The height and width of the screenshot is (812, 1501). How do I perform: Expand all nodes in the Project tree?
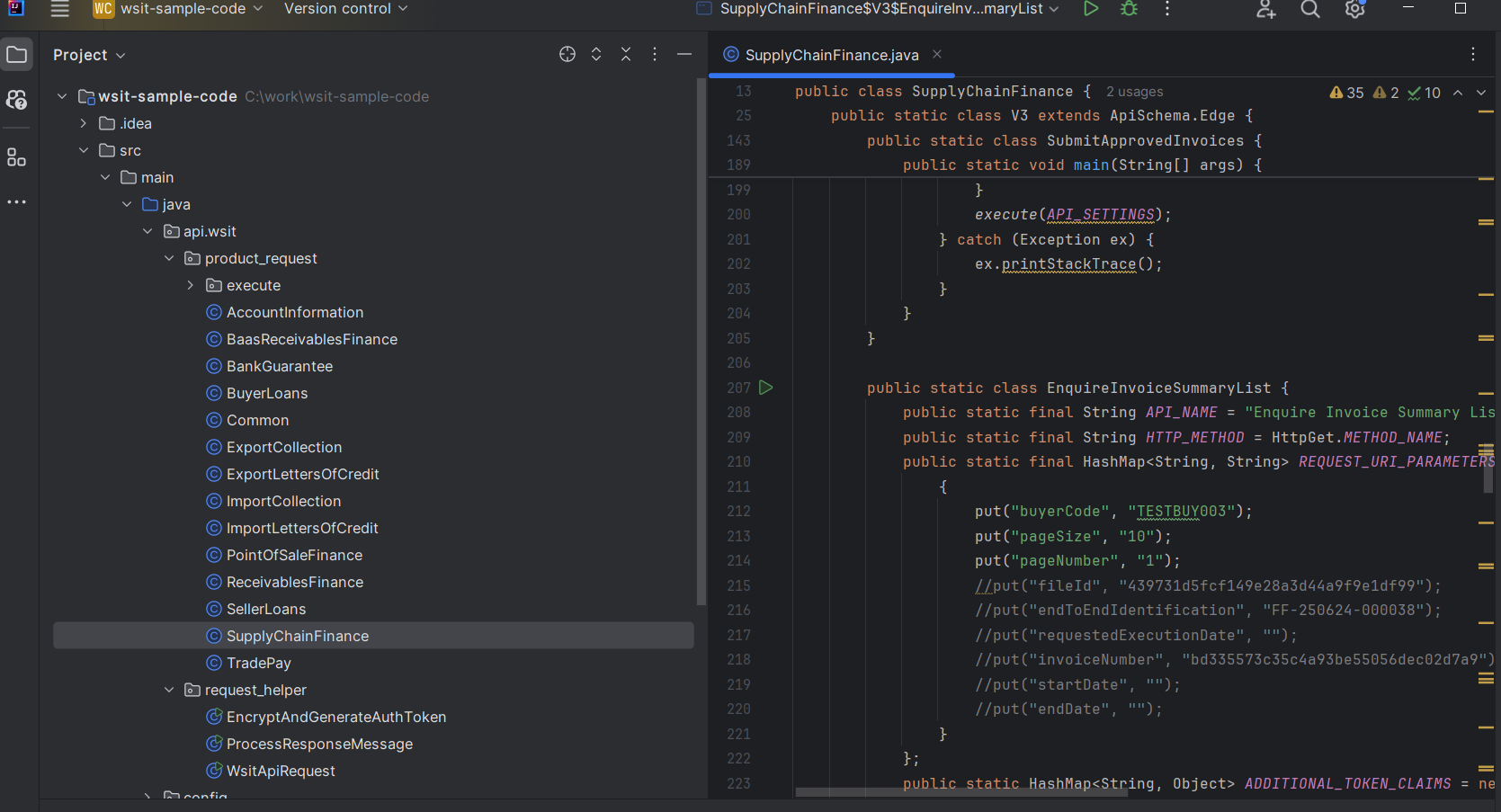click(x=596, y=54)
